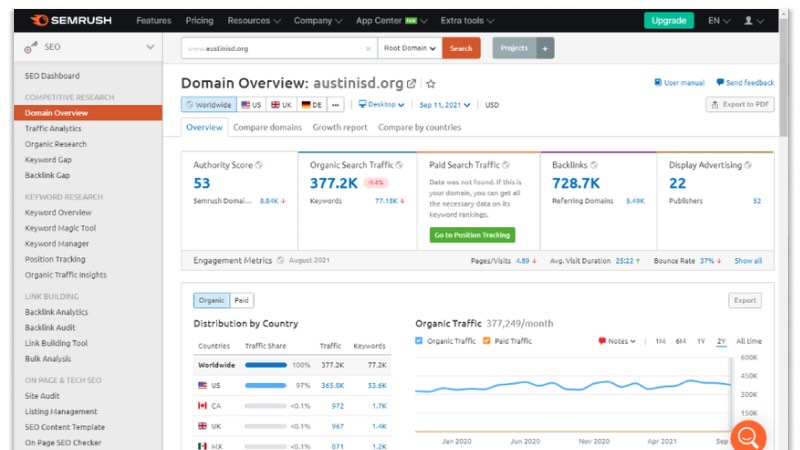Viewport: 800px width, 450px height.
Task: Open the orange chat bubble icon
Action: pos(748,437)
